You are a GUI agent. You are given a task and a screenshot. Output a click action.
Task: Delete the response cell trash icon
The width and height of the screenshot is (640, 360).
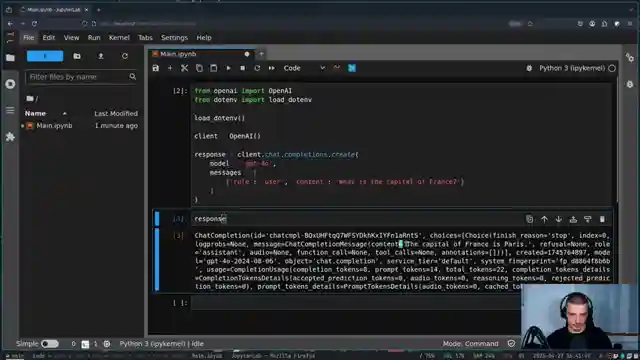[x=602, y=219]
